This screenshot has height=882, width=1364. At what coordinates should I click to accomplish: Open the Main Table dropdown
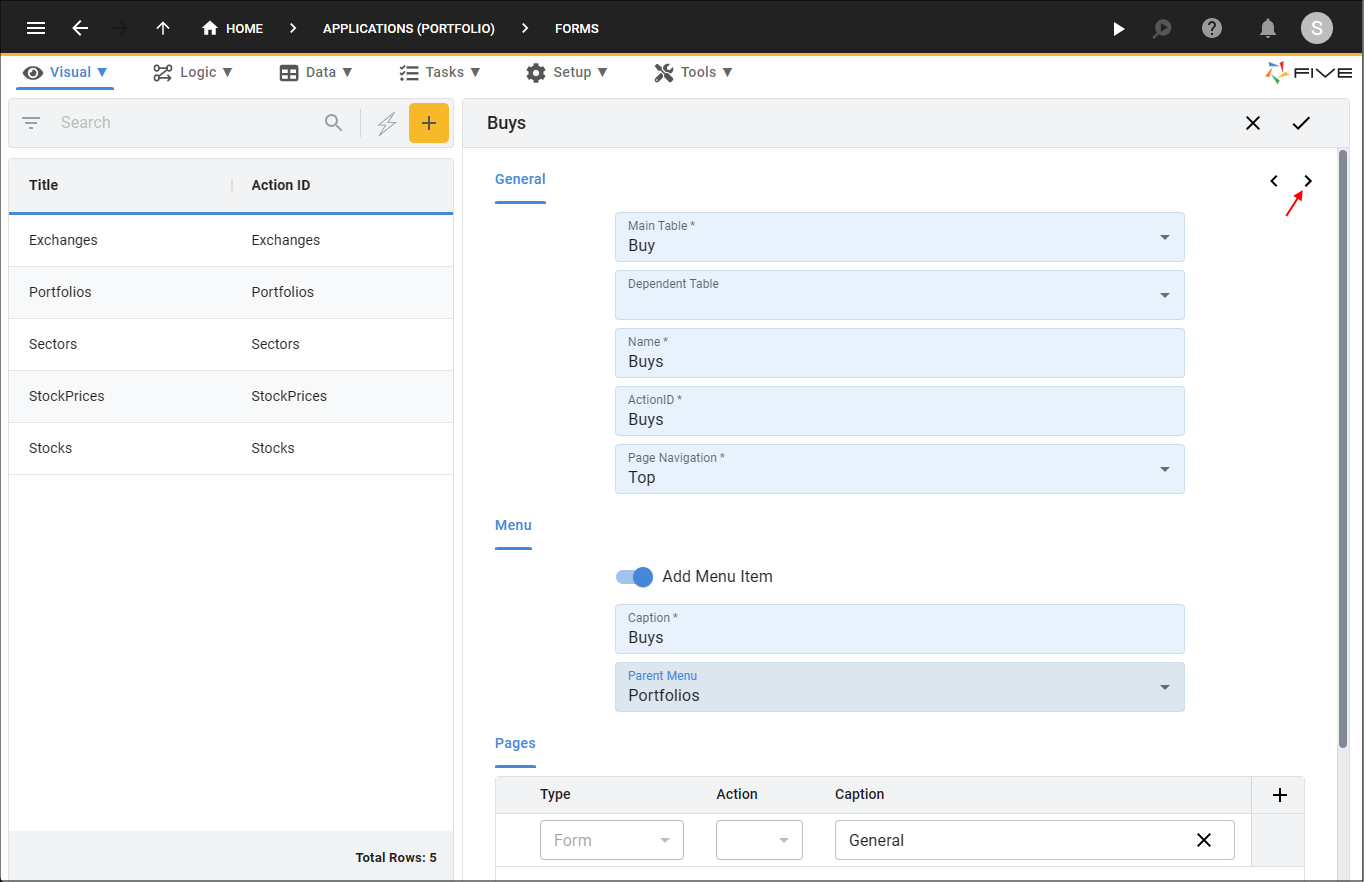(900, 237)
